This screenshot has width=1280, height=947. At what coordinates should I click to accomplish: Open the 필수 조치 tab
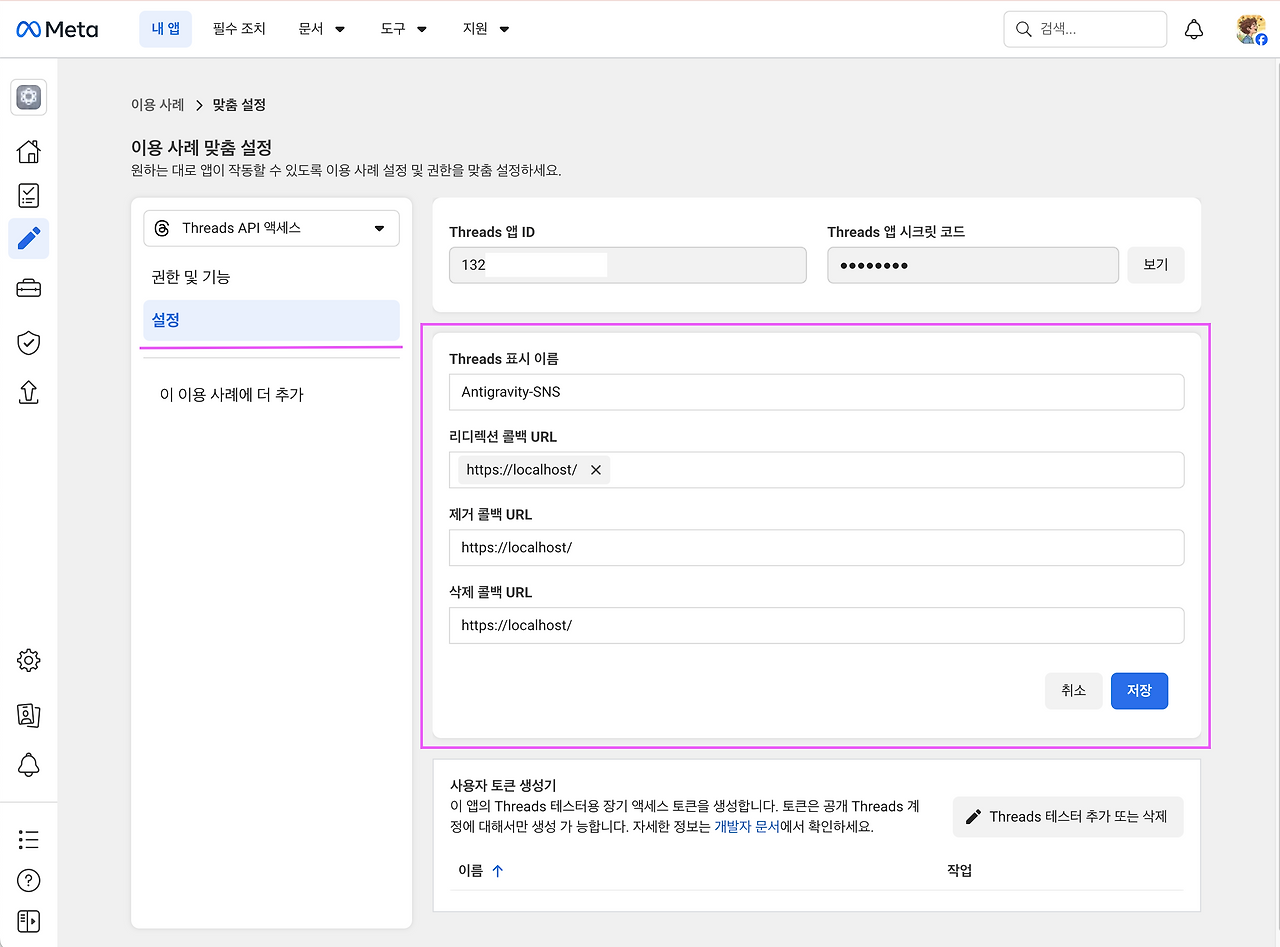(x=239, y=29)
